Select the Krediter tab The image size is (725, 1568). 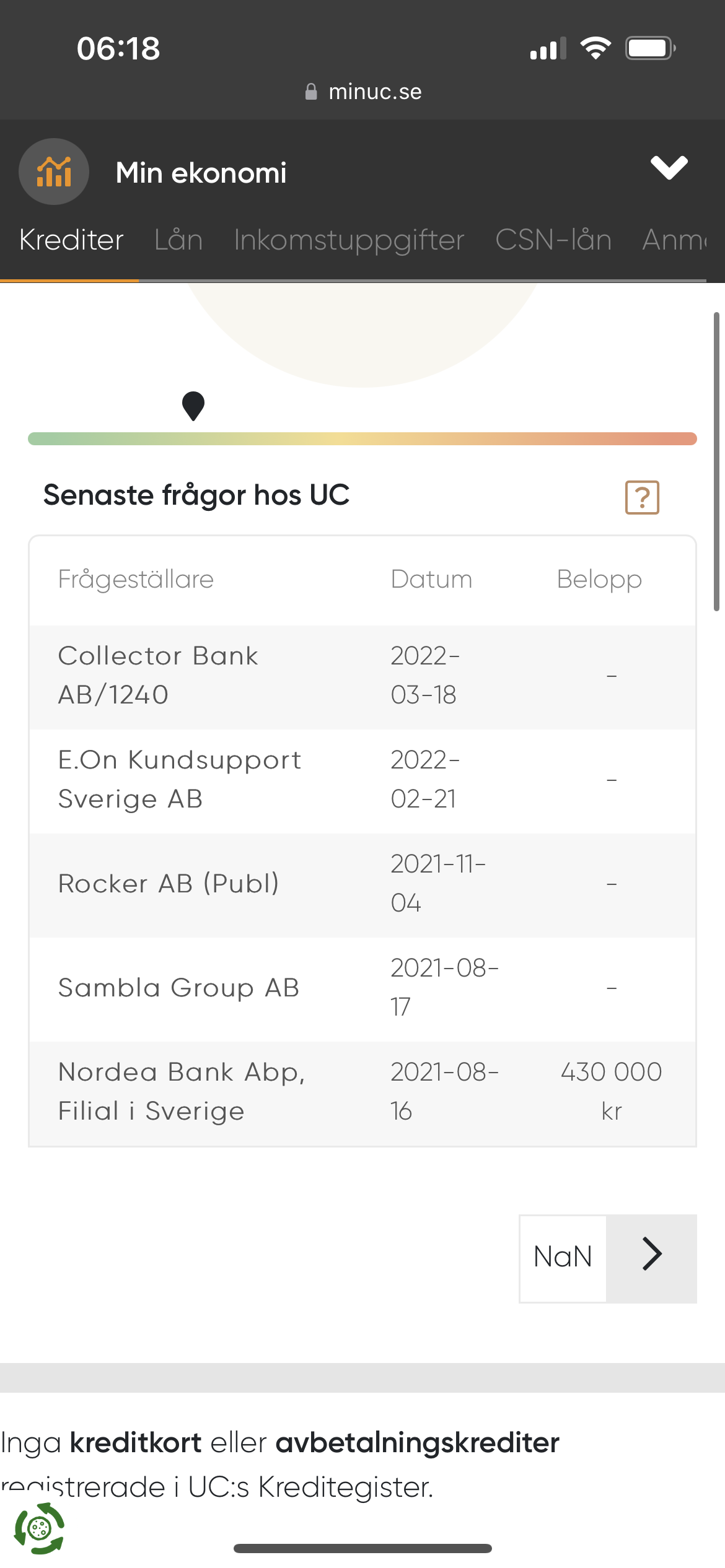[71, 240]
